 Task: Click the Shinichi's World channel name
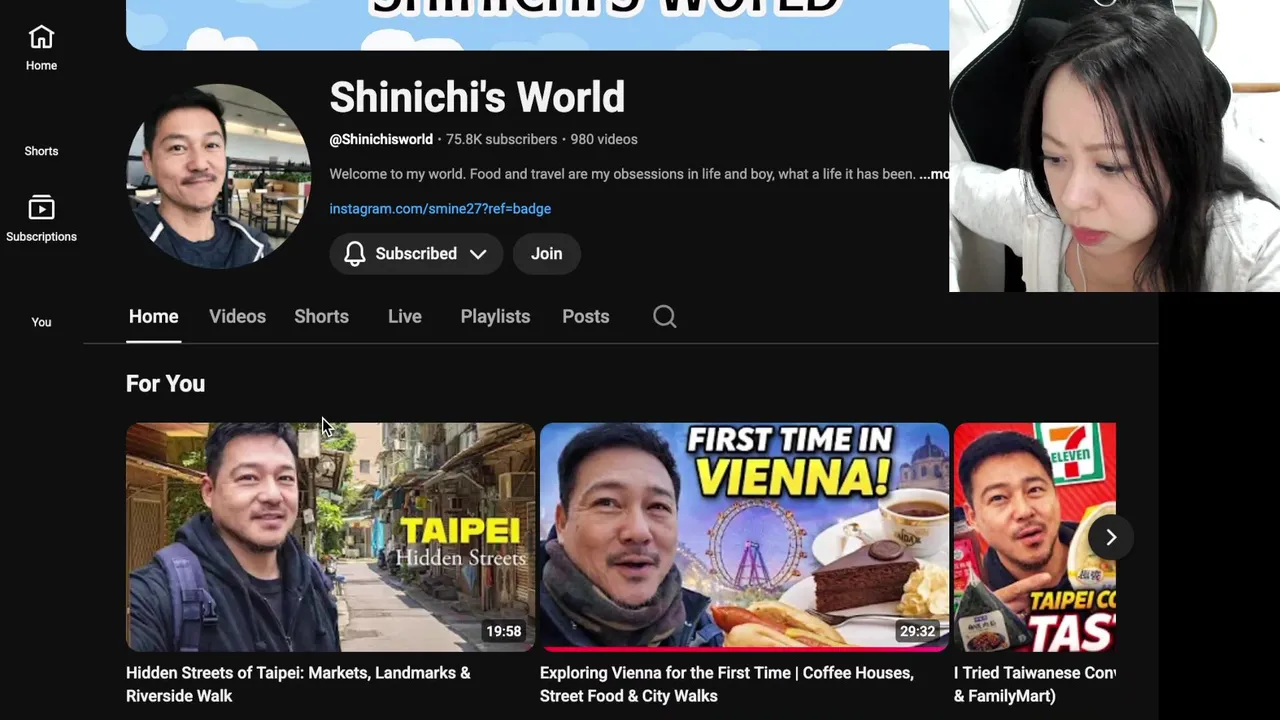[x=477, y=98]
